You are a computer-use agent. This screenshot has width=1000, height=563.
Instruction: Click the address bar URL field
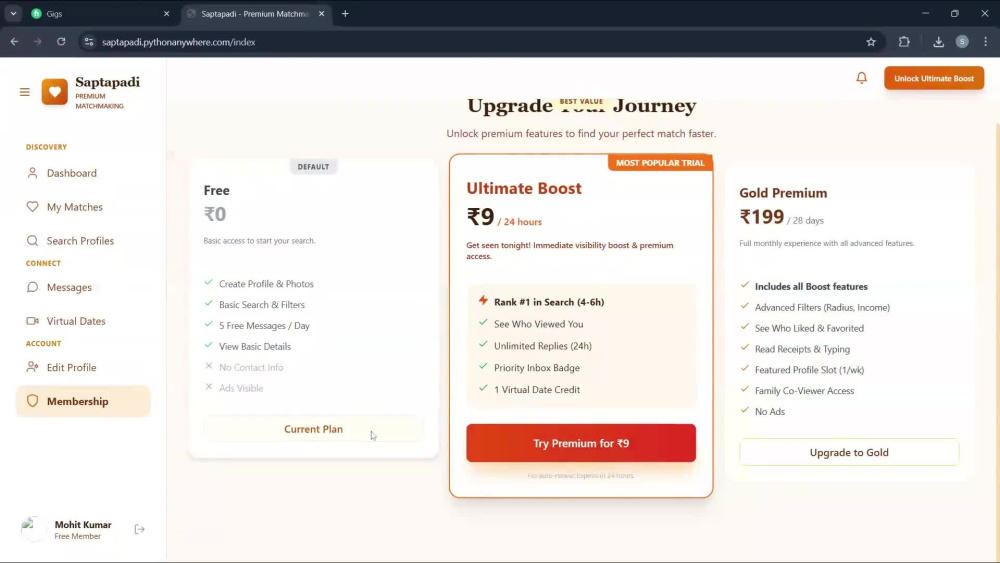tap(478, 42)
